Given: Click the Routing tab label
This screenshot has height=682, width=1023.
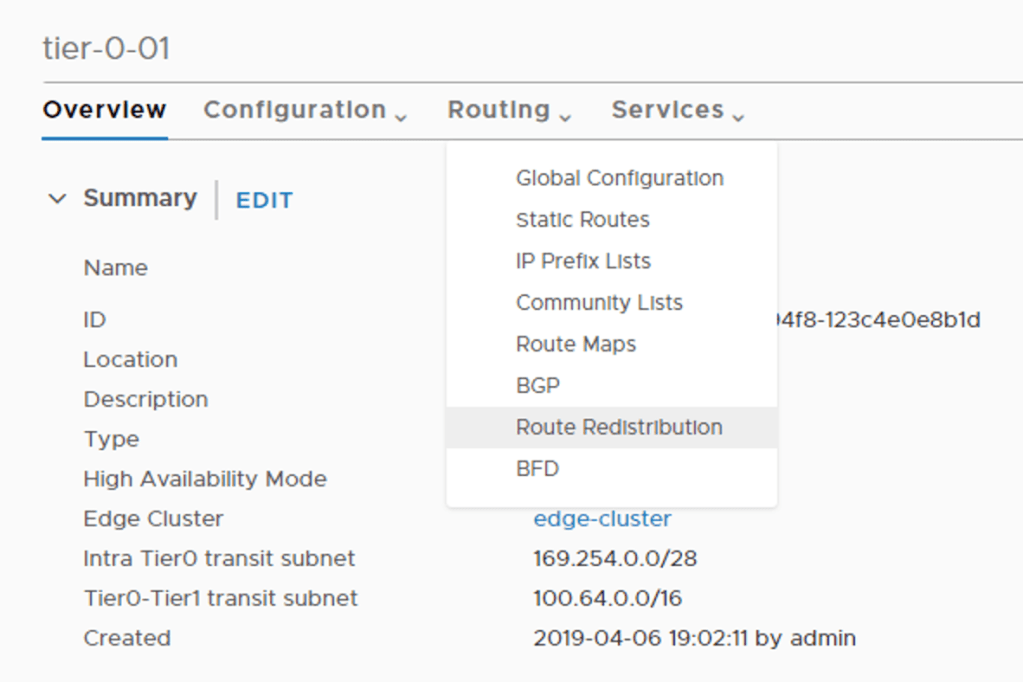Looking at the screenshot, I should (498, 110).
